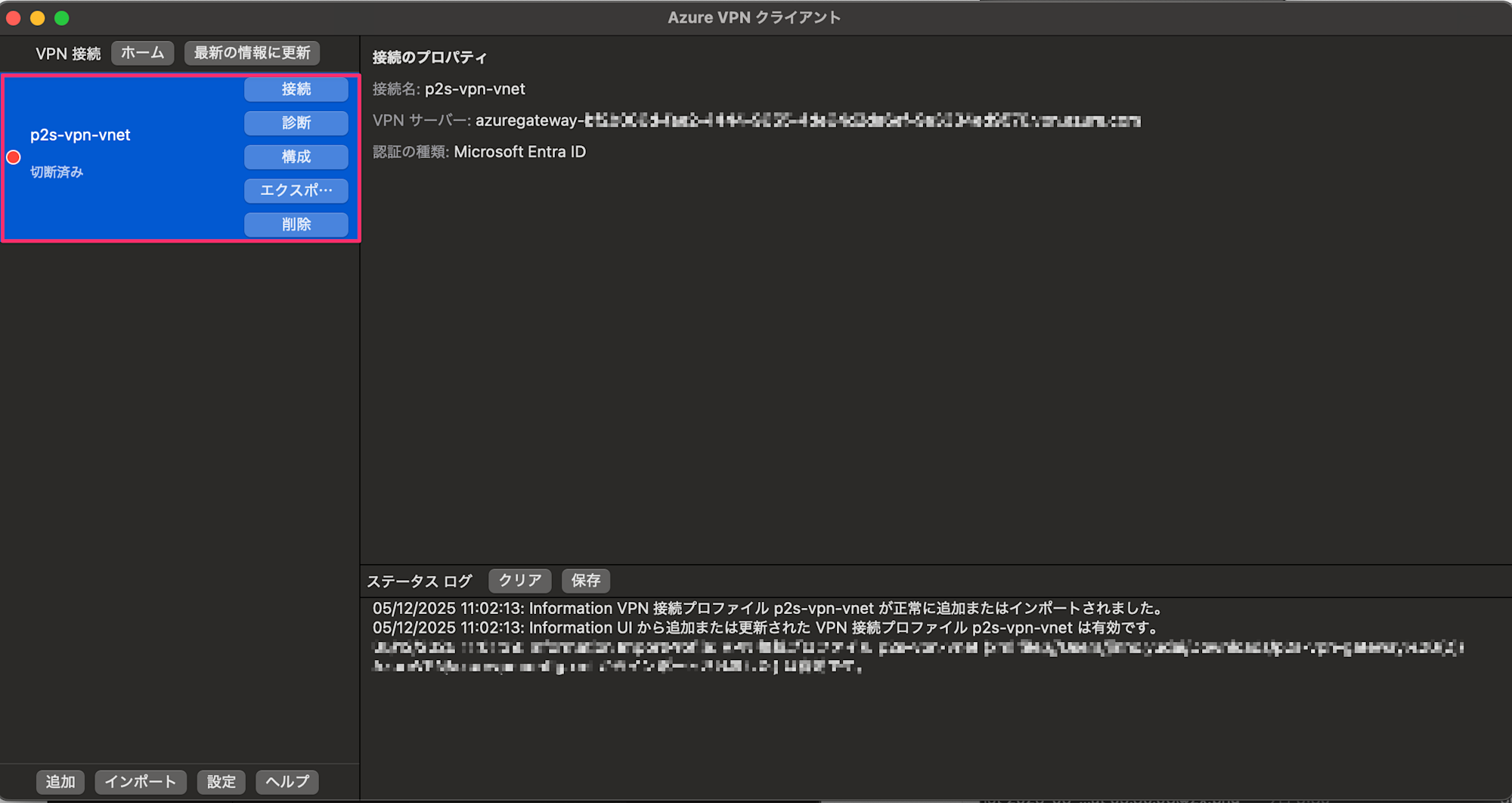The width and height of the screenshot is (1512, 803).
Task: Clear status log with クリア button
Action: pos(520,581)
